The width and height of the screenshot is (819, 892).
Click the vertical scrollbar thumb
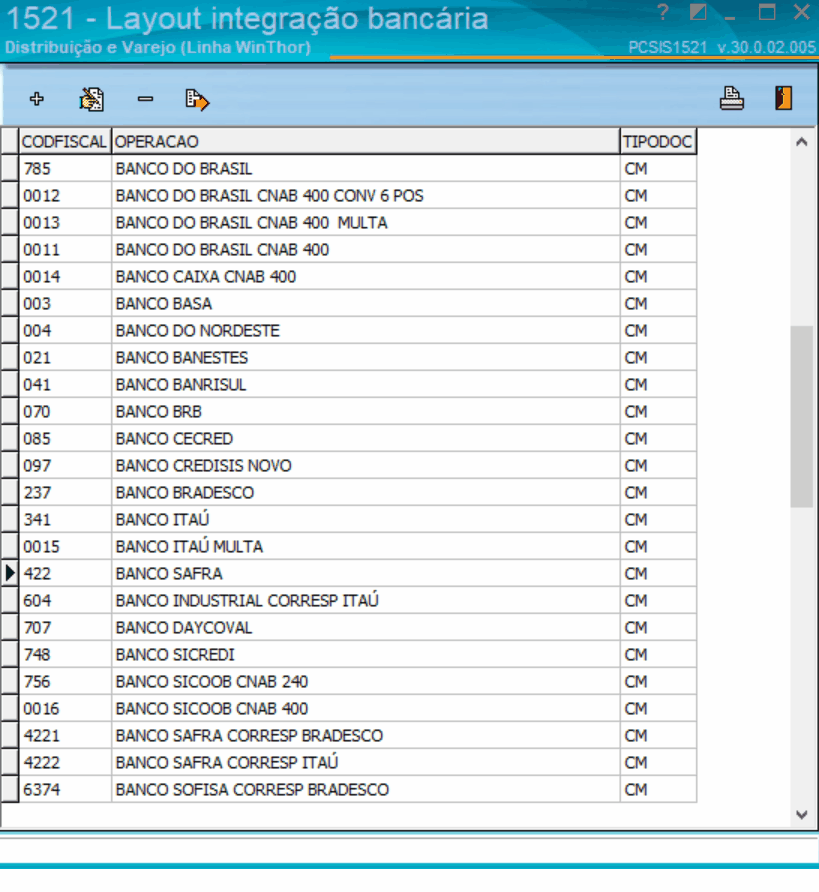coord(802,416)
